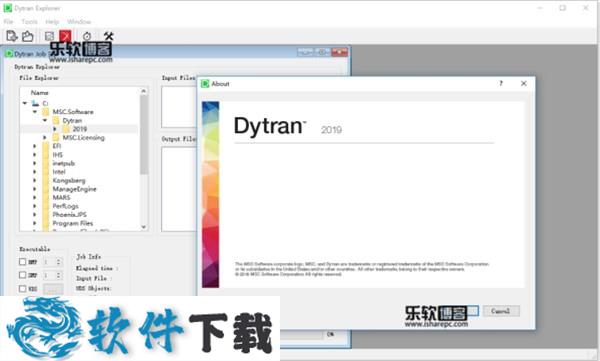Click the C: drive icon in tree
600x361 pixels.
click(35, 103)
